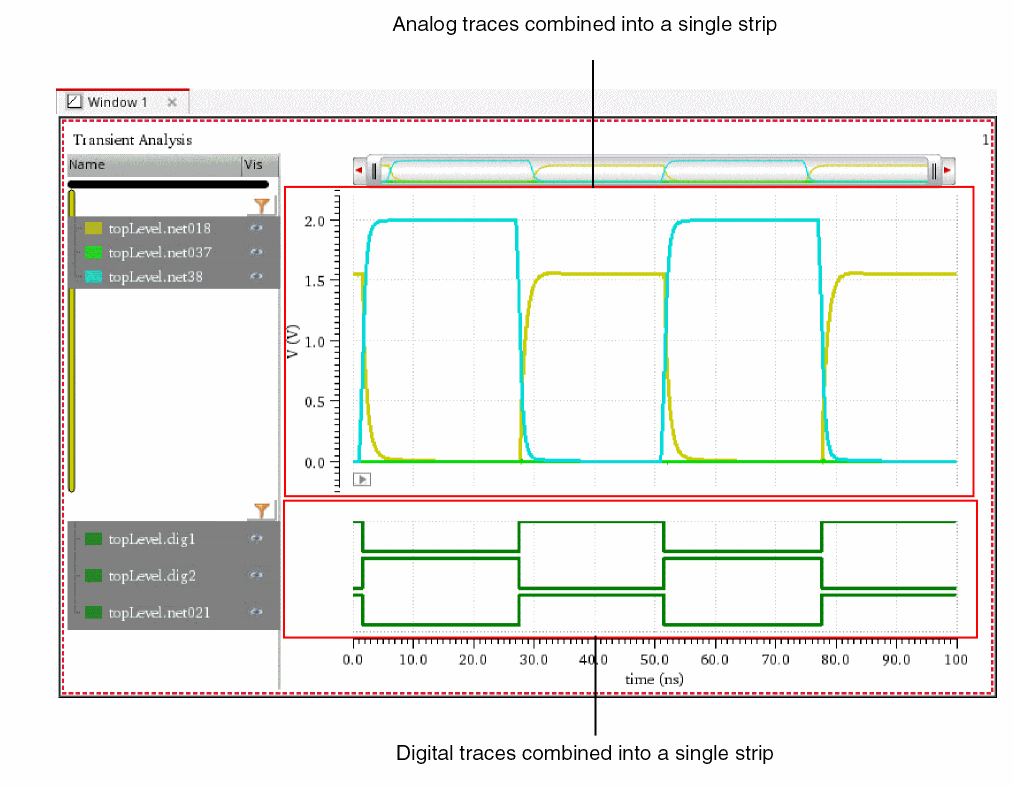
Task: Click the filter funnel icon above digital traces
Action: [x=261, y=510]
